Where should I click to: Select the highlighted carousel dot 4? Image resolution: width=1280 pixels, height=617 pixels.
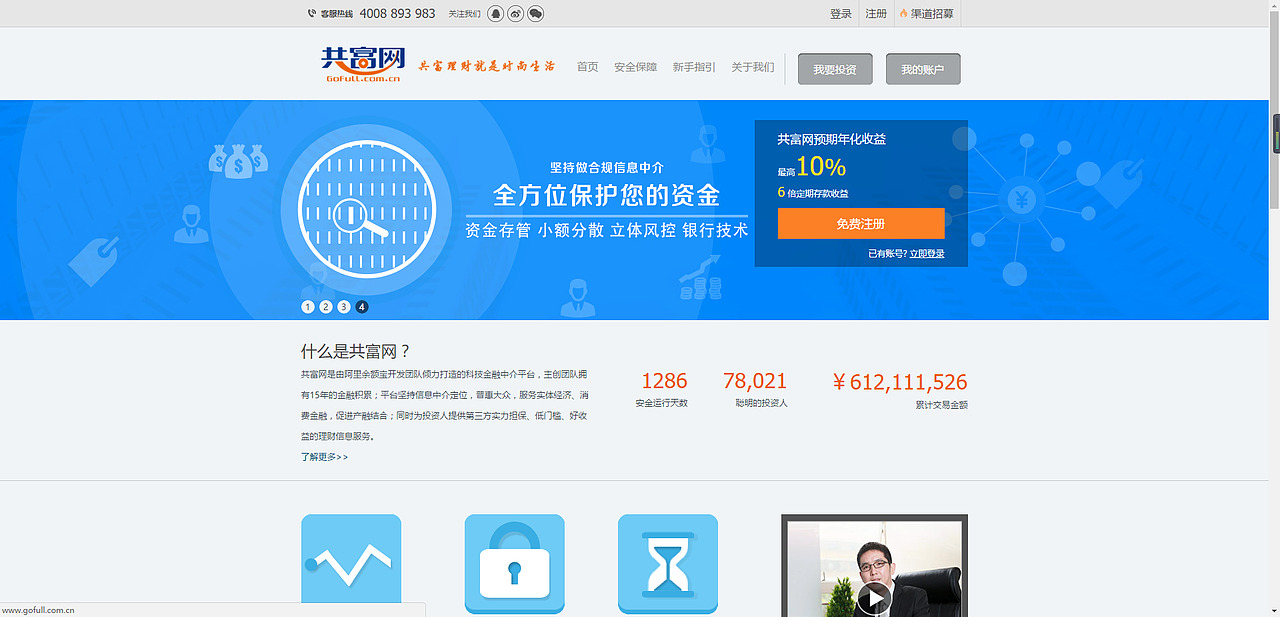[x=363, y=306]
